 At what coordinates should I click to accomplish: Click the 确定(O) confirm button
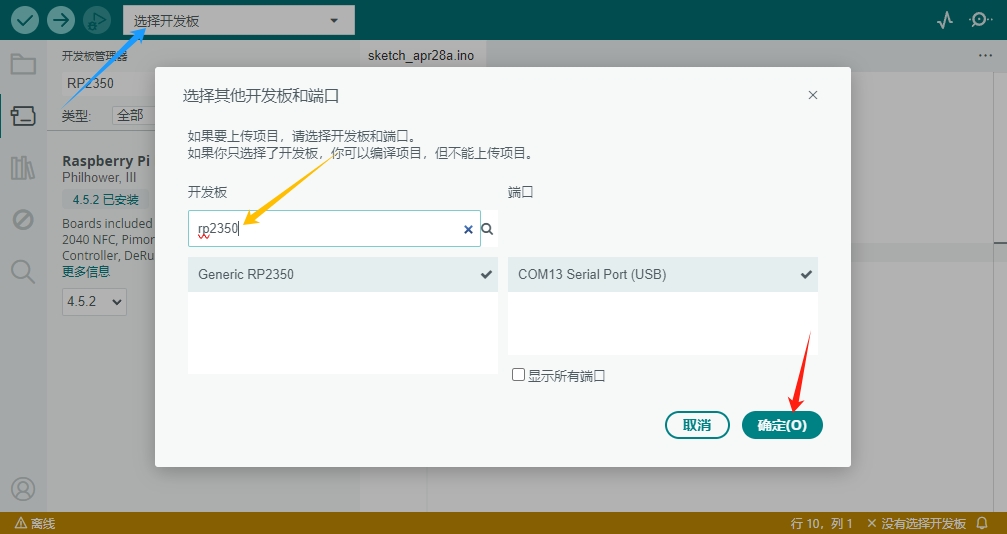point(782,425)
